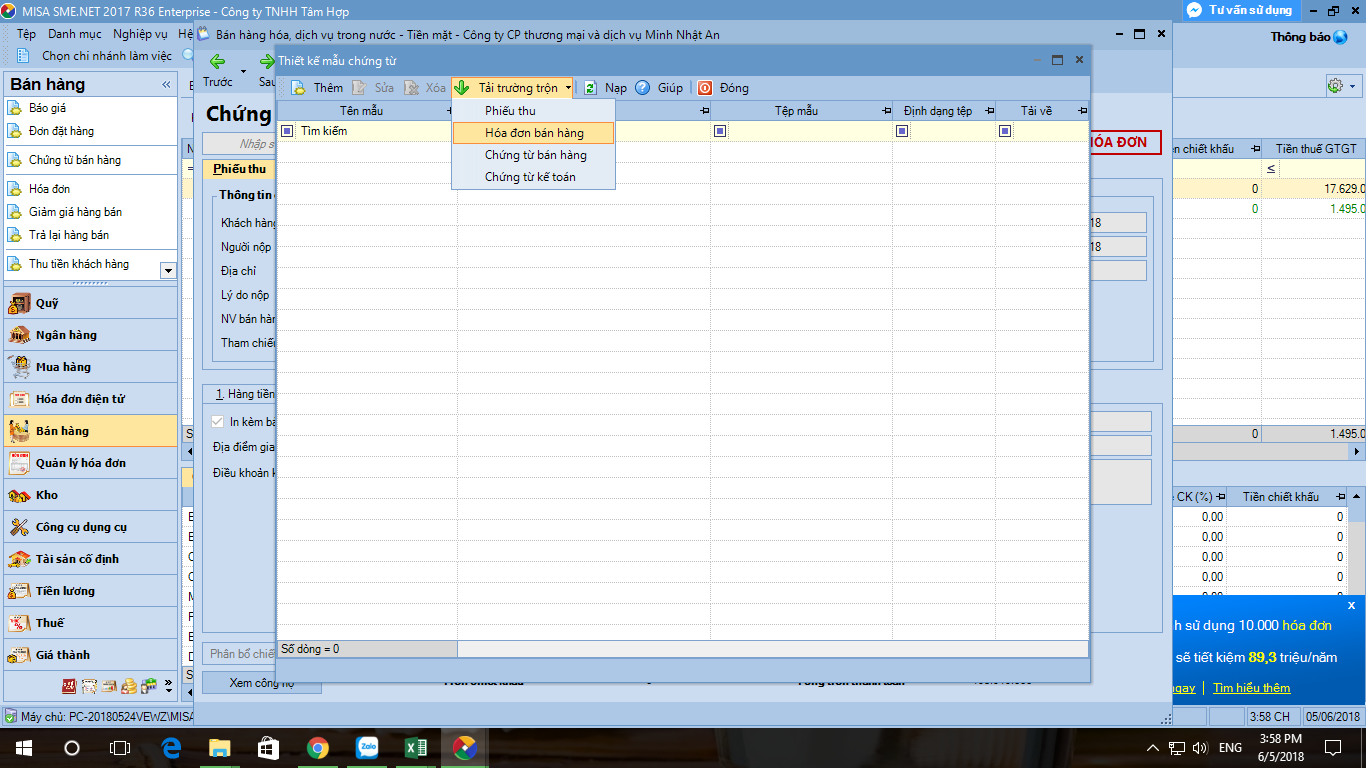The image size is (1366, 768).
Task: Click Chọn chi nhánh làm việc
Action: [107, 56]
